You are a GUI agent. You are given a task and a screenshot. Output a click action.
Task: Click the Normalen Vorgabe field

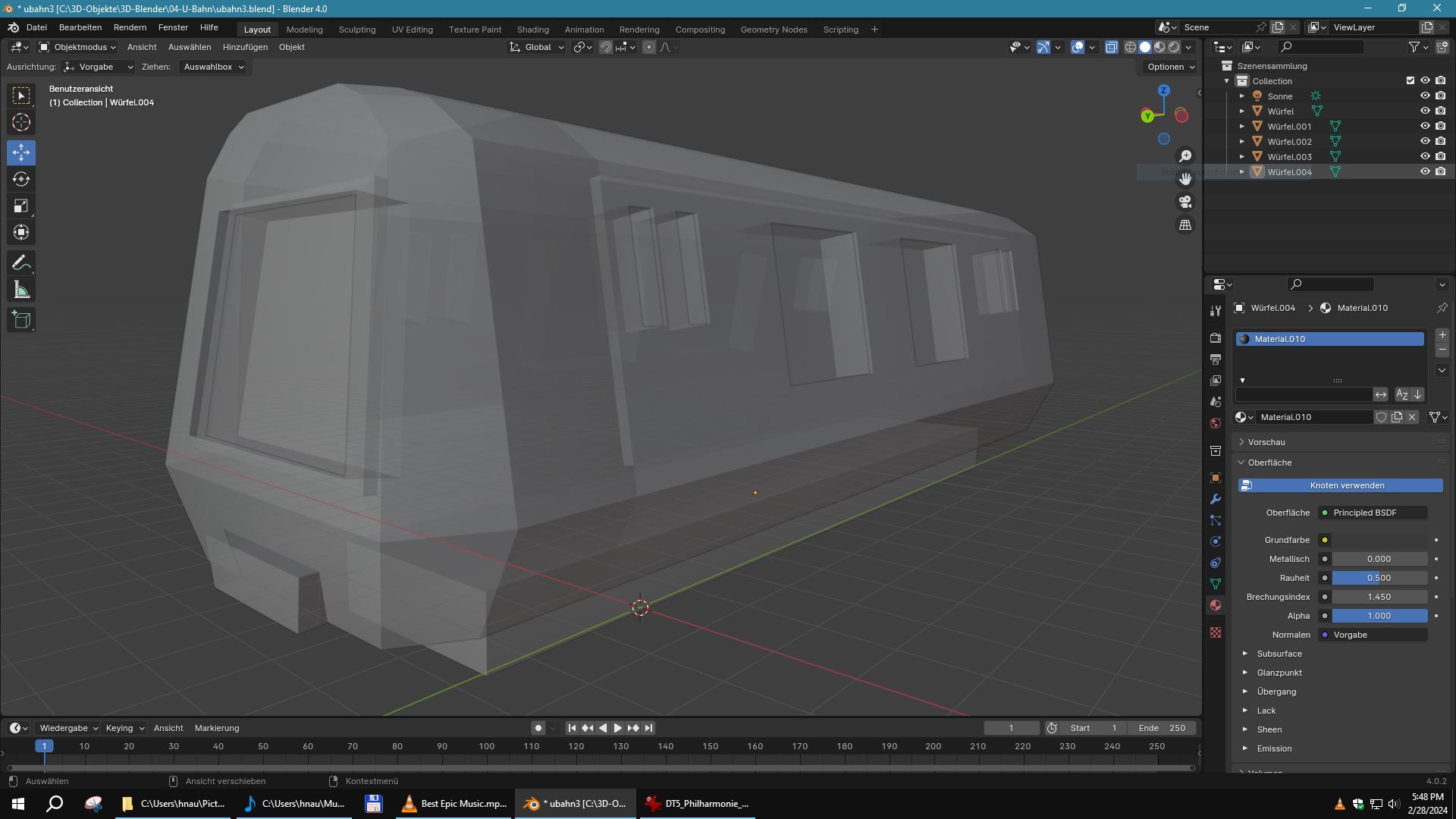tap(1373, 635)
